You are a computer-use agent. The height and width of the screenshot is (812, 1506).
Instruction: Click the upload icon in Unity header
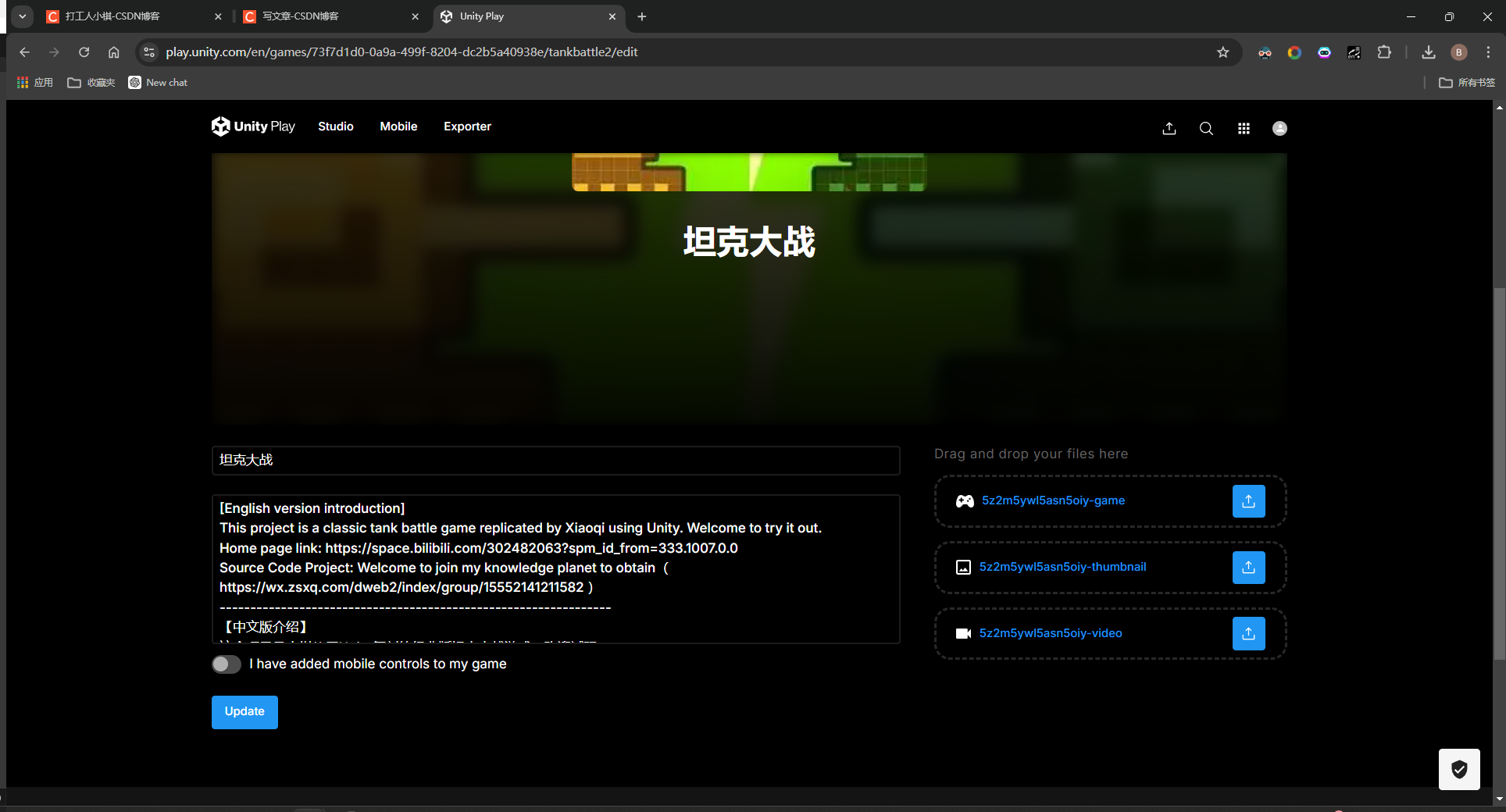[x=1169, y=128]
